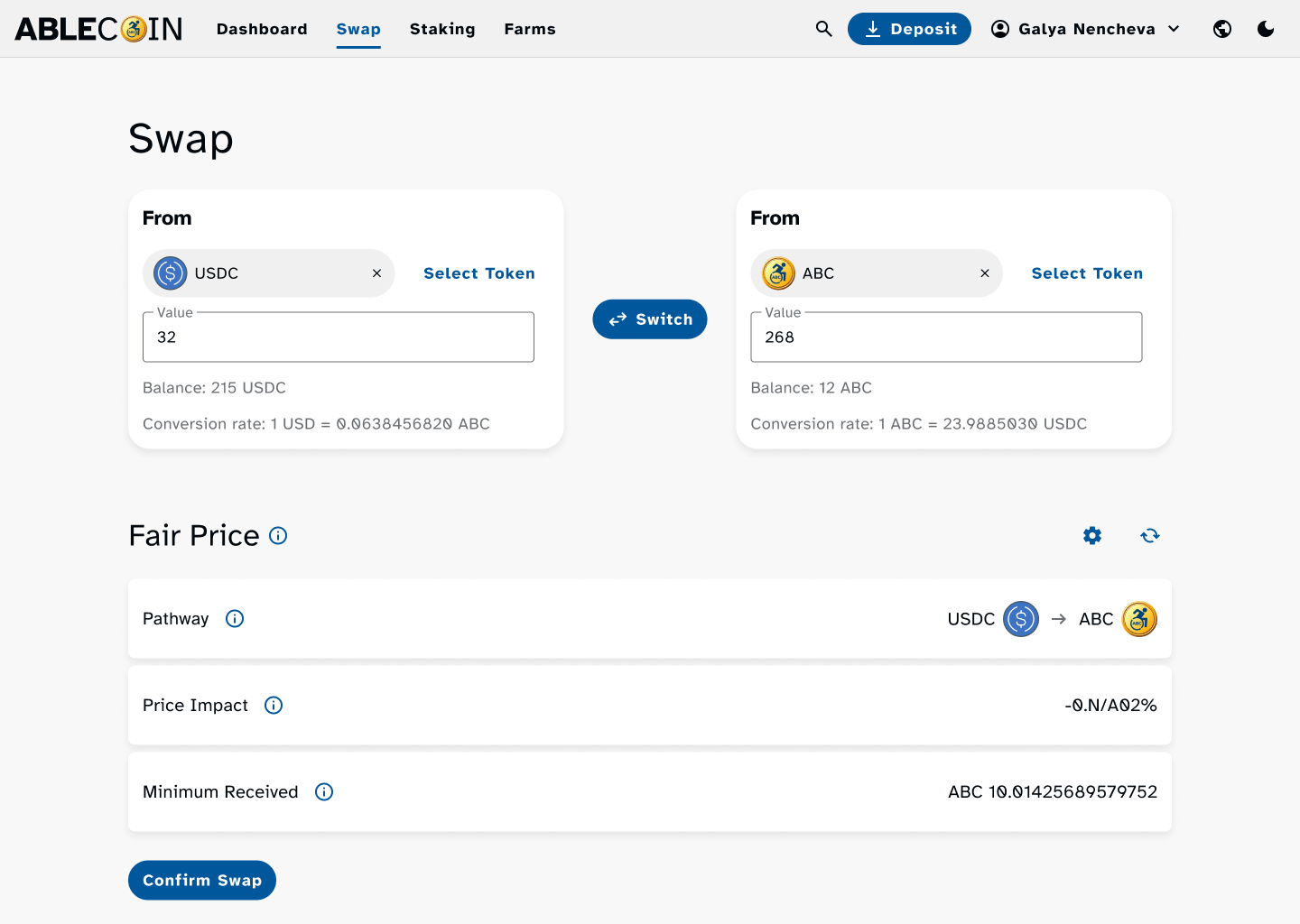Clear the ABC token selection
The image size is (1300, 924).
click(x=985, y=273)
